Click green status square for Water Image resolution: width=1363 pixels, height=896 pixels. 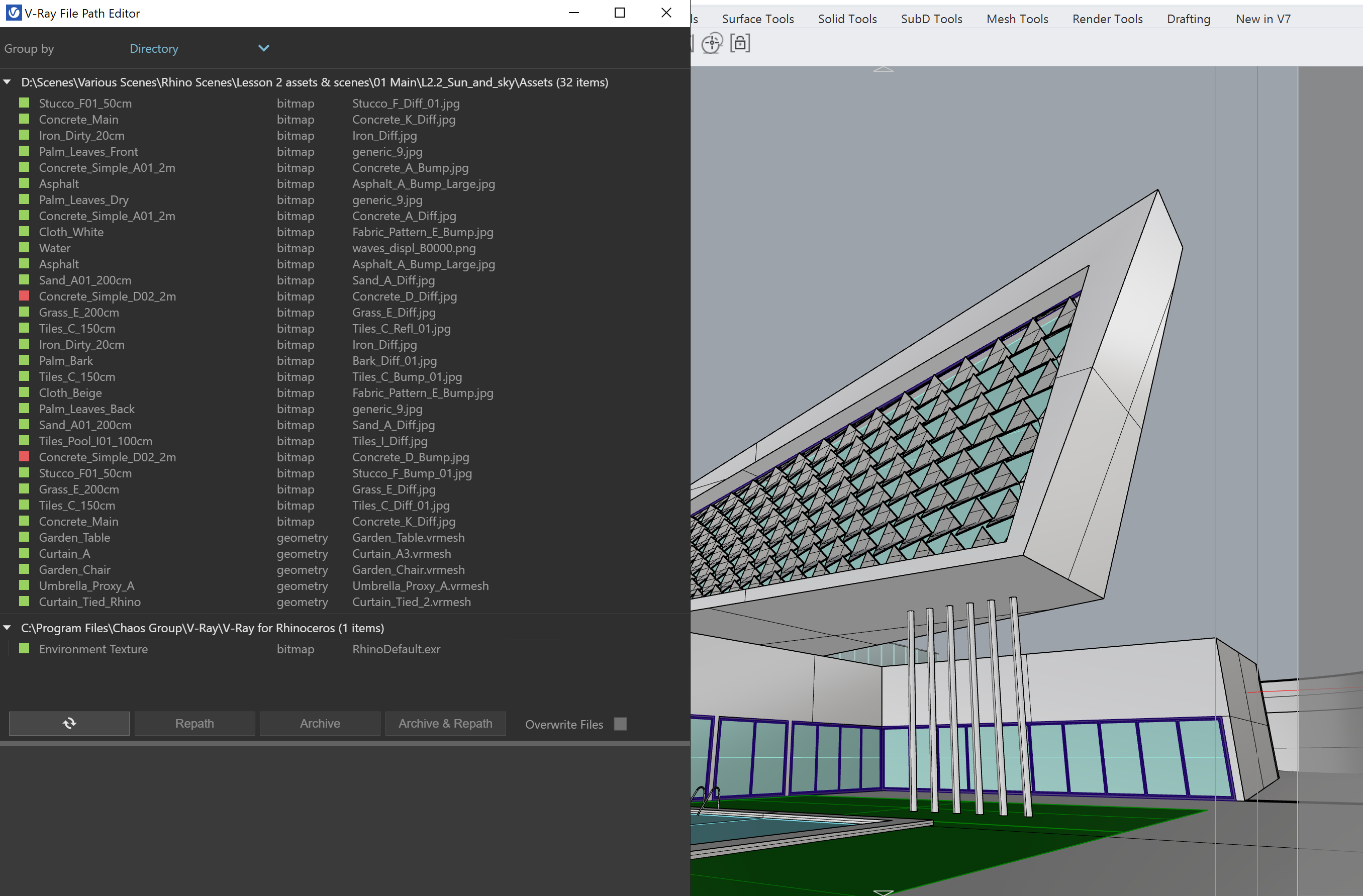coord(24,247)
